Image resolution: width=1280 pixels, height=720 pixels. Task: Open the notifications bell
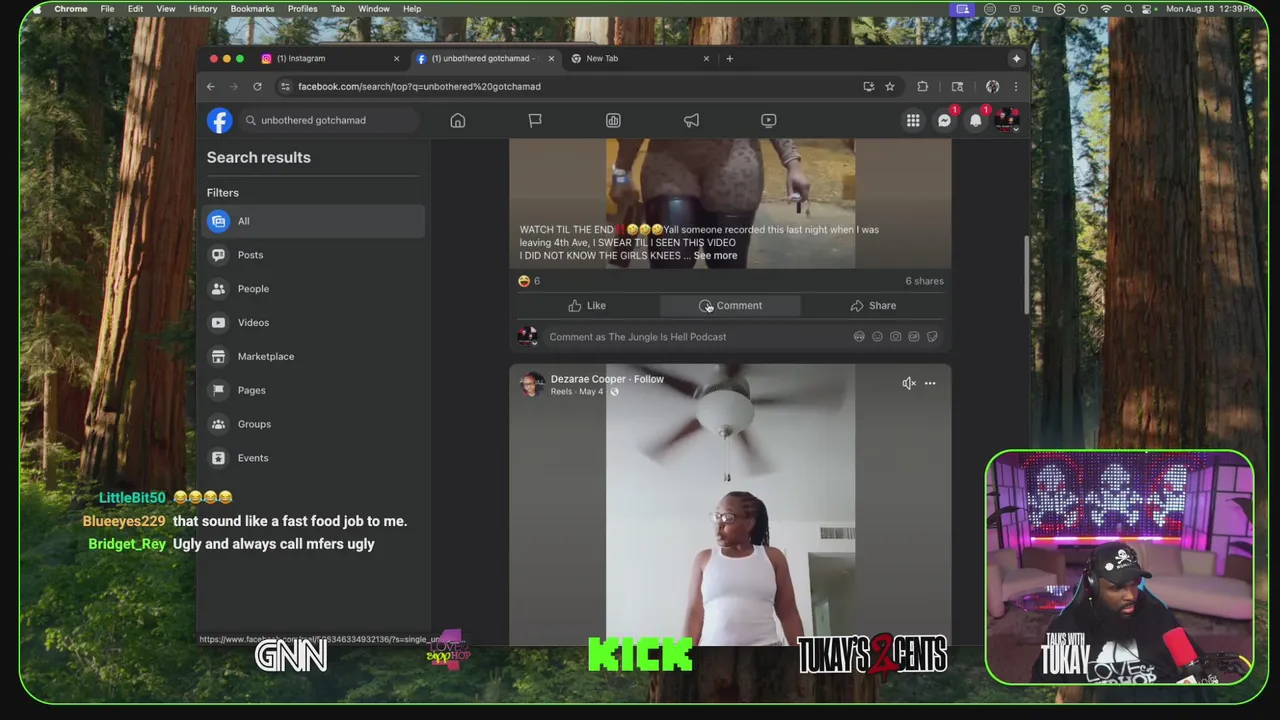pyautogui.click(x=976, y=121)
